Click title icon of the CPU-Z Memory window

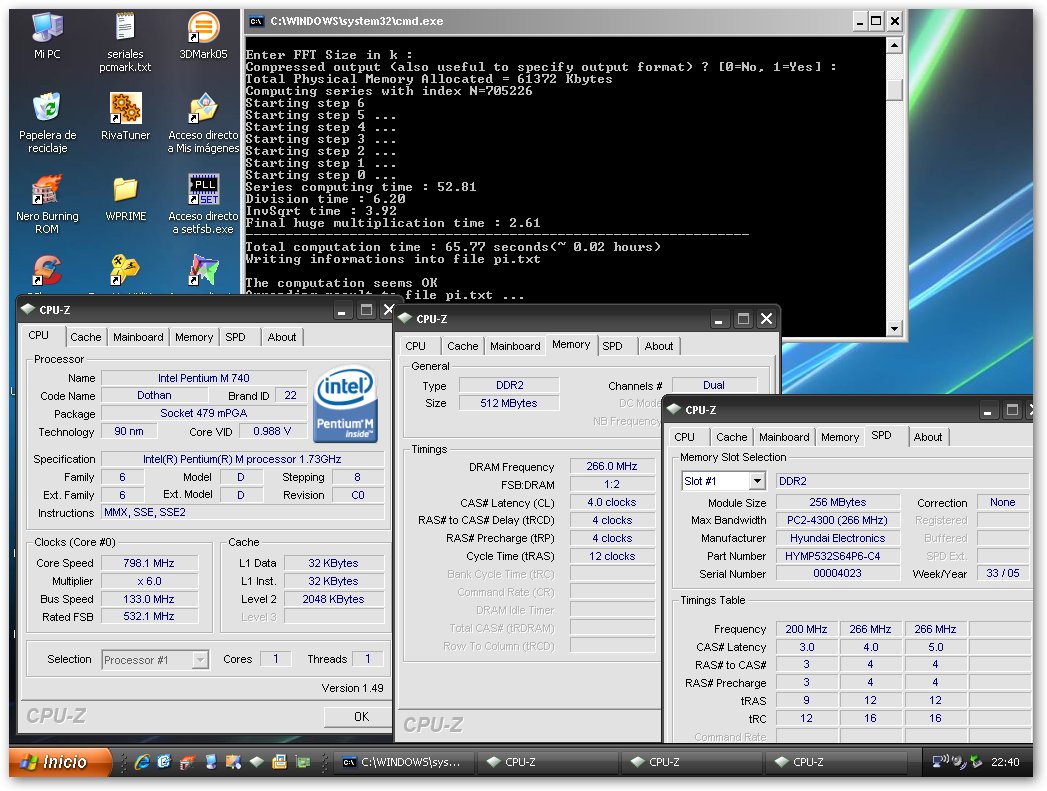coord(405,318)
